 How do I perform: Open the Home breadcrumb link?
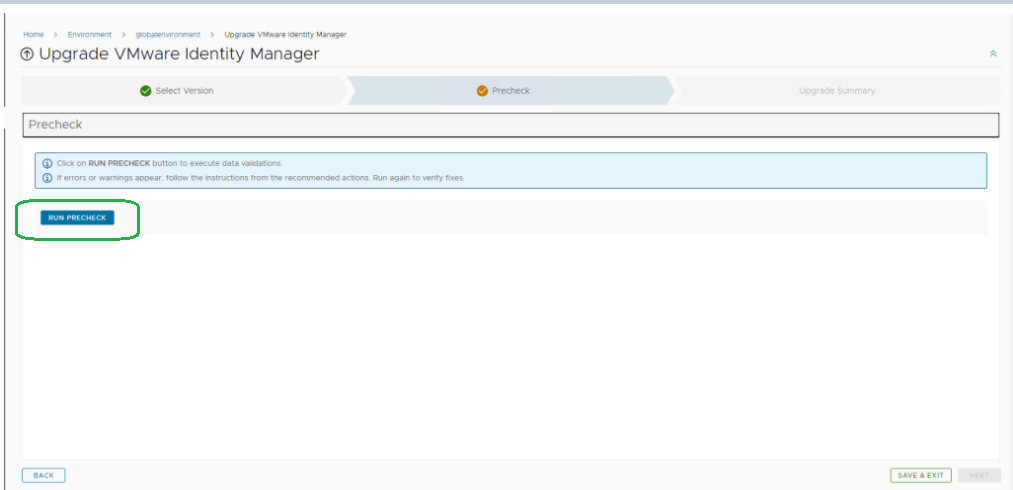33,35
